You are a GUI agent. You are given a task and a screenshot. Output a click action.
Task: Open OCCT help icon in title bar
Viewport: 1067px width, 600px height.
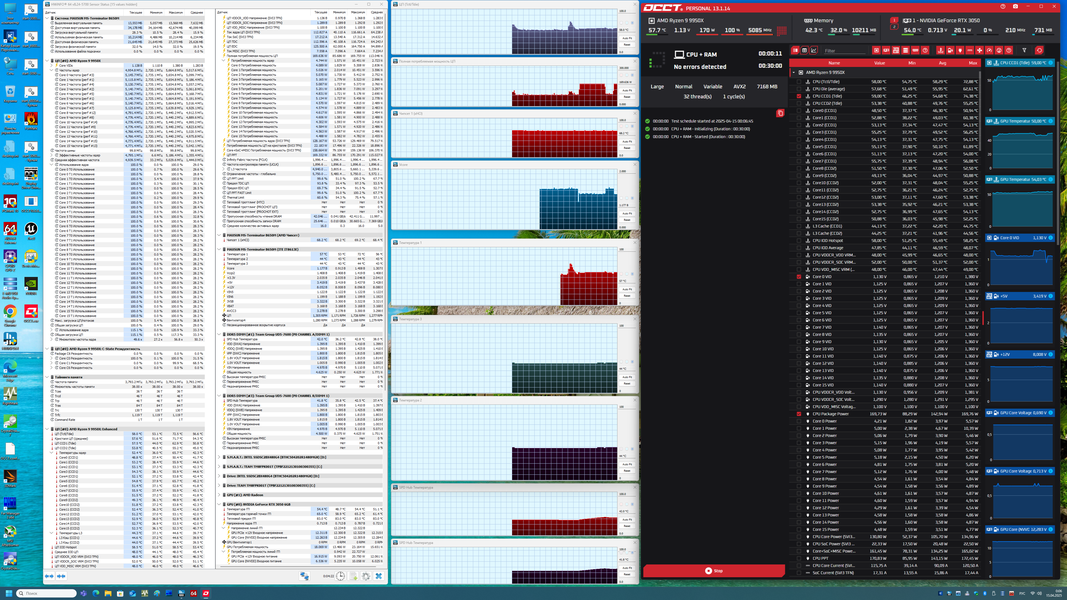pos(1002,7)
